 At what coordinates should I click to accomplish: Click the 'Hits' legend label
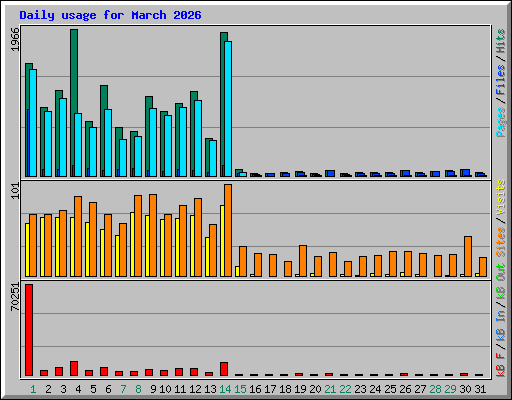pyautogui.click(x=501, y=41)
